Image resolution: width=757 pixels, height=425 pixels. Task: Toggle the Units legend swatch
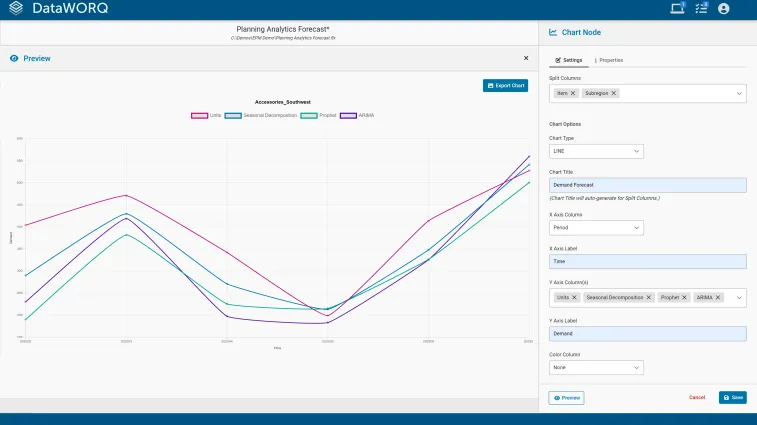199,115
